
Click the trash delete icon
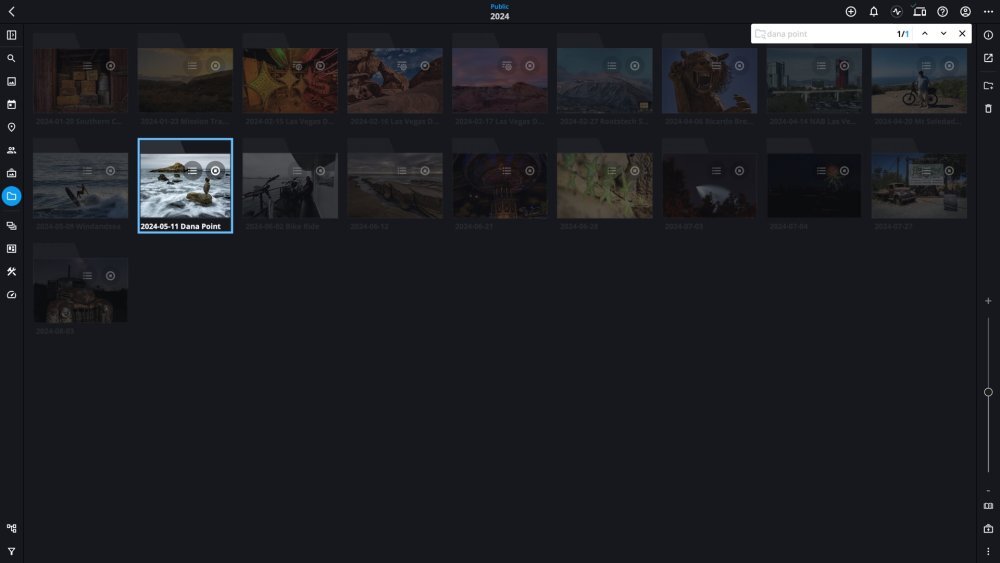(x=988, y=108)
